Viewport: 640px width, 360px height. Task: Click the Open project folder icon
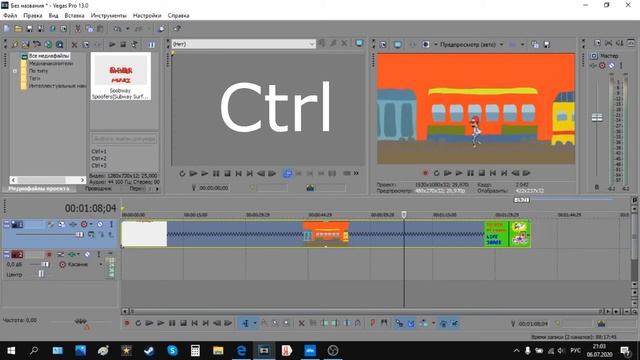(18, 29)
